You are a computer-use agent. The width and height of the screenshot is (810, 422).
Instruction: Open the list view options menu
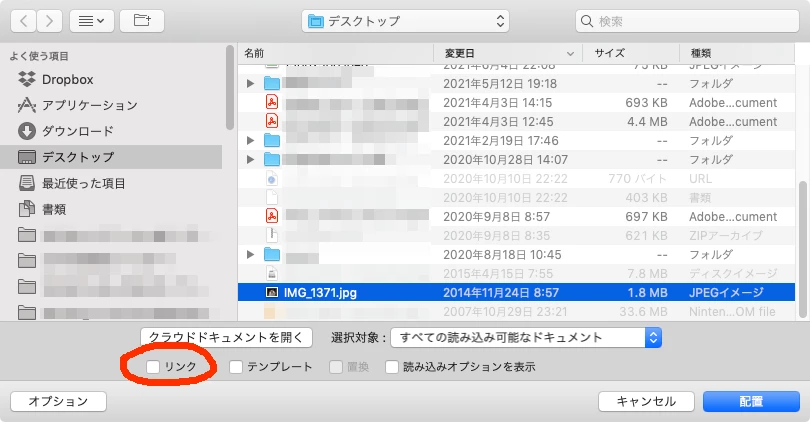click(x=91, y=21)
